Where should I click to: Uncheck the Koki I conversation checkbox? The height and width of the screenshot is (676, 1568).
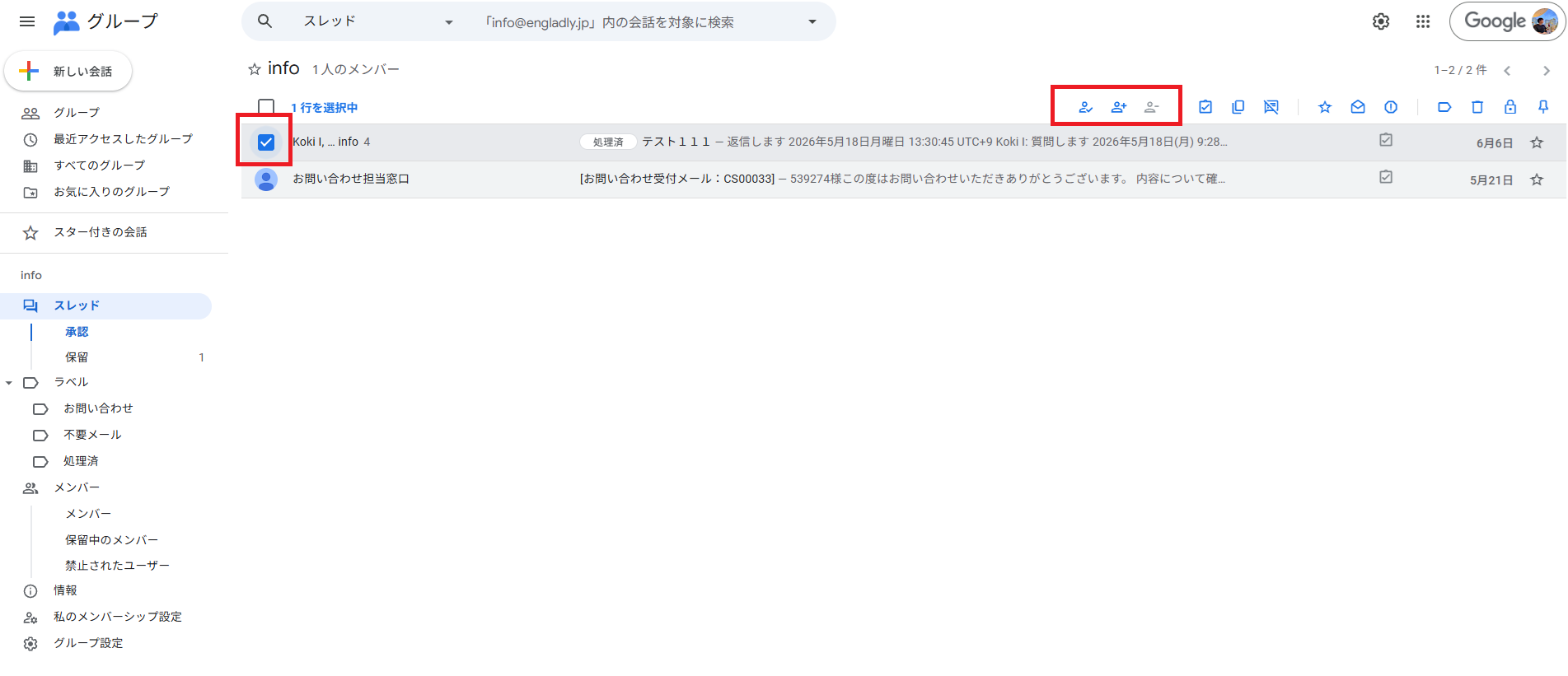(266, 142)
